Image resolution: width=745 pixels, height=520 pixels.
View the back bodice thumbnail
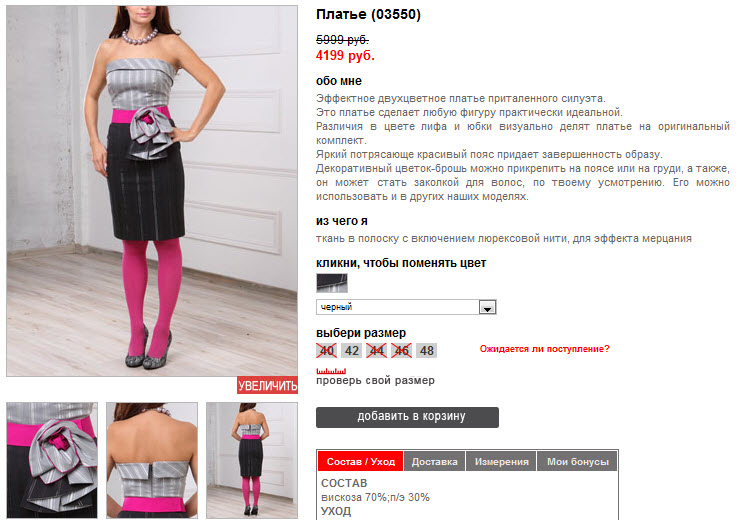coord(152,460)
